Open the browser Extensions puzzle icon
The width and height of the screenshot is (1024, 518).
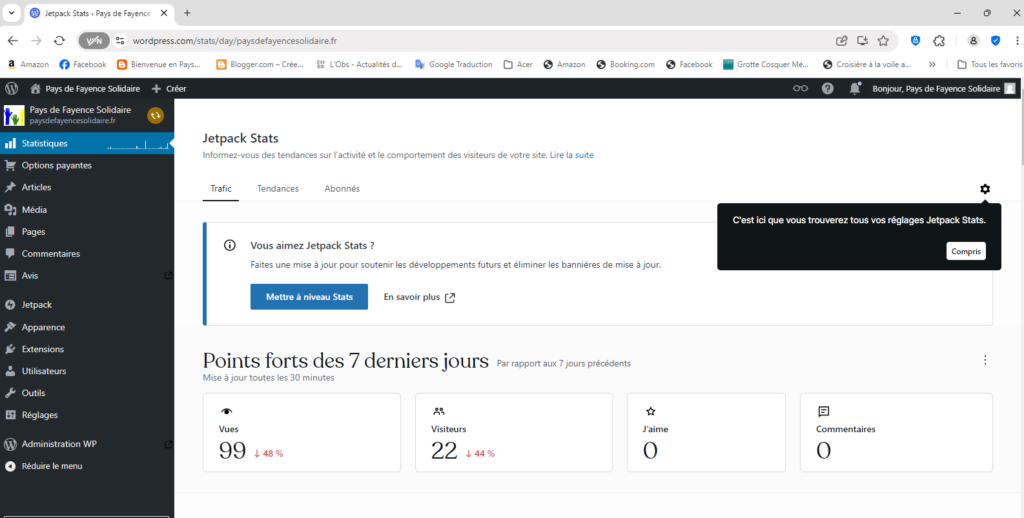(x=939, y=41)
